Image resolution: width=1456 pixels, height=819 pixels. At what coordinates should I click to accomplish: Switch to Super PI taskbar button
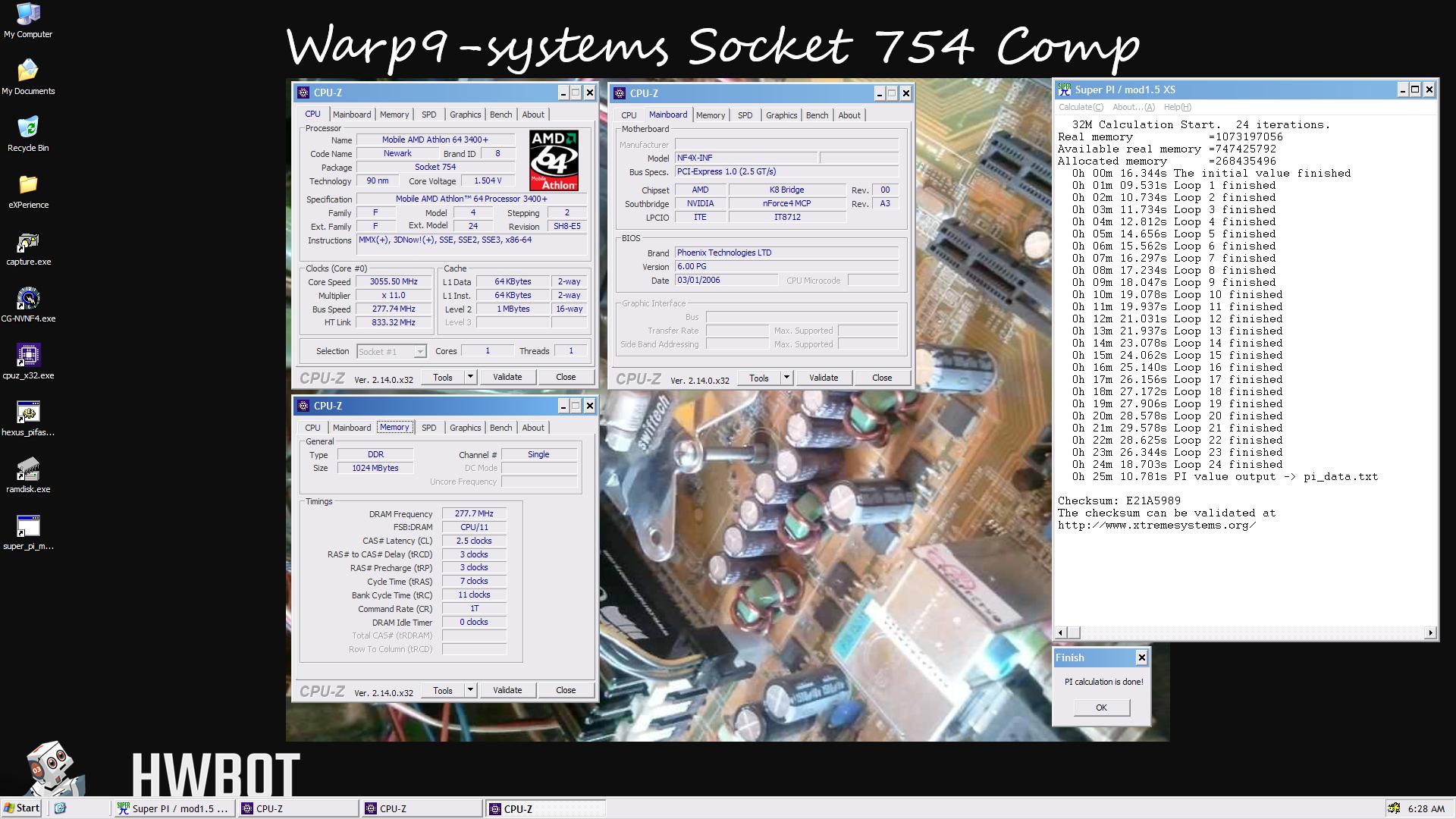[x=174, y=808]
